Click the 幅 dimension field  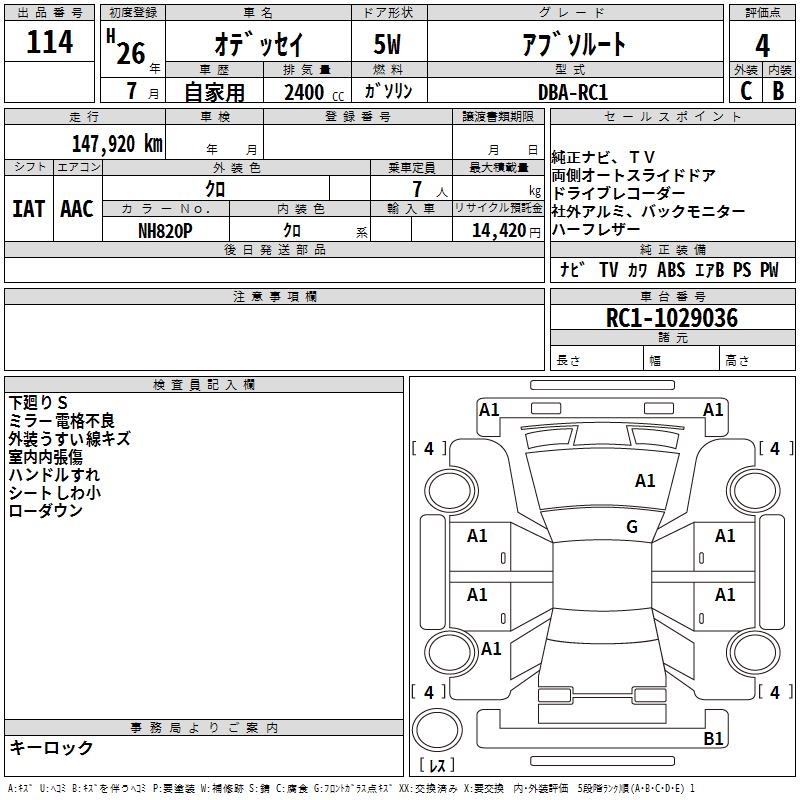[682, 360]
